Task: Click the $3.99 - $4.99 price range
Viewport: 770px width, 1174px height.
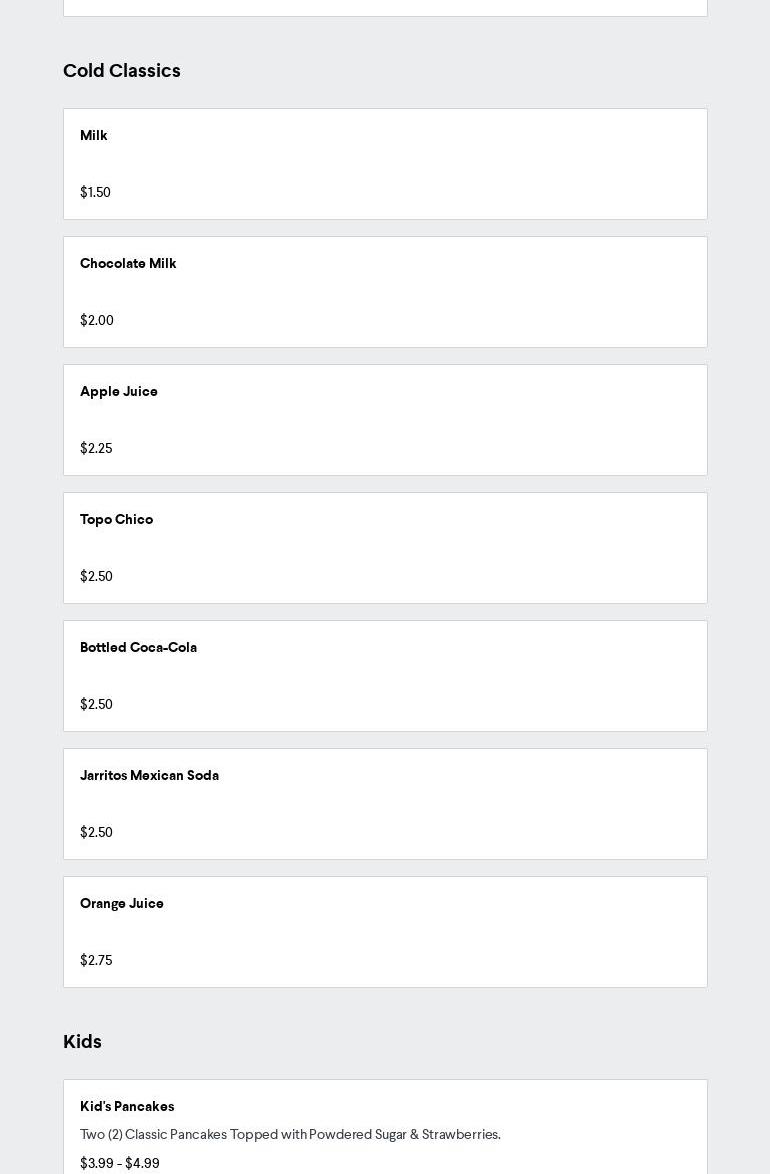Action: 120,1164
